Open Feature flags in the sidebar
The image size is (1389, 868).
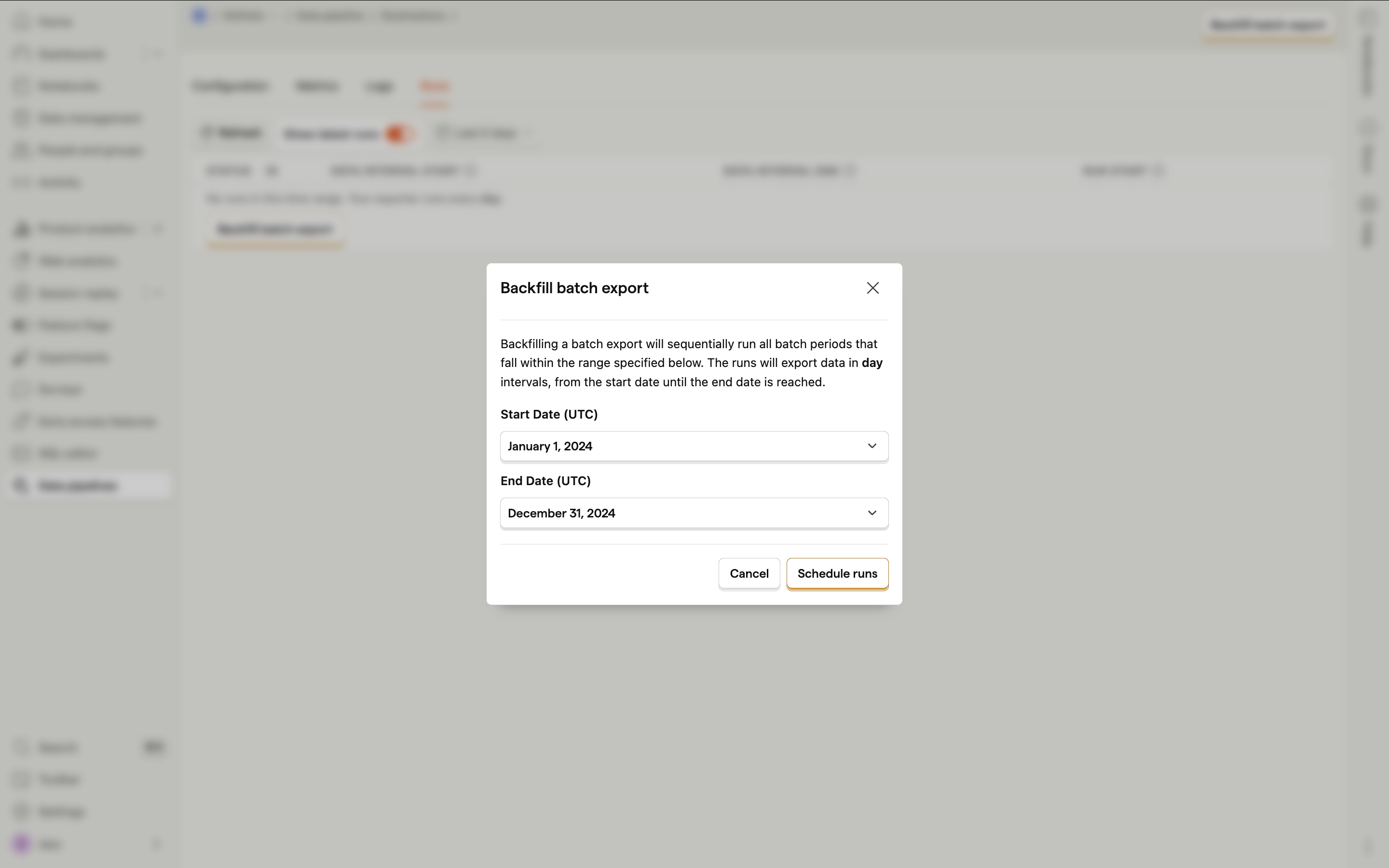(x=75, y=325)
